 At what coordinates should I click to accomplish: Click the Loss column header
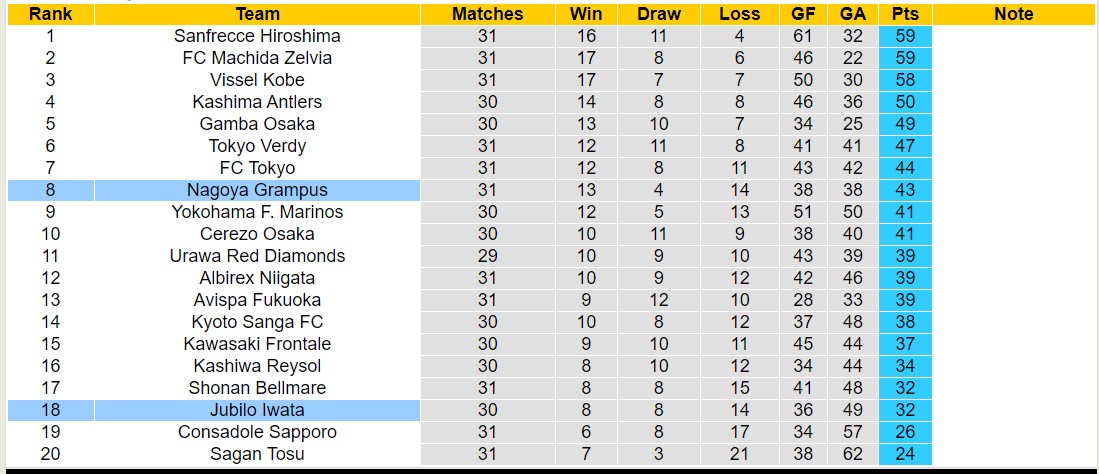click(739, 14)
